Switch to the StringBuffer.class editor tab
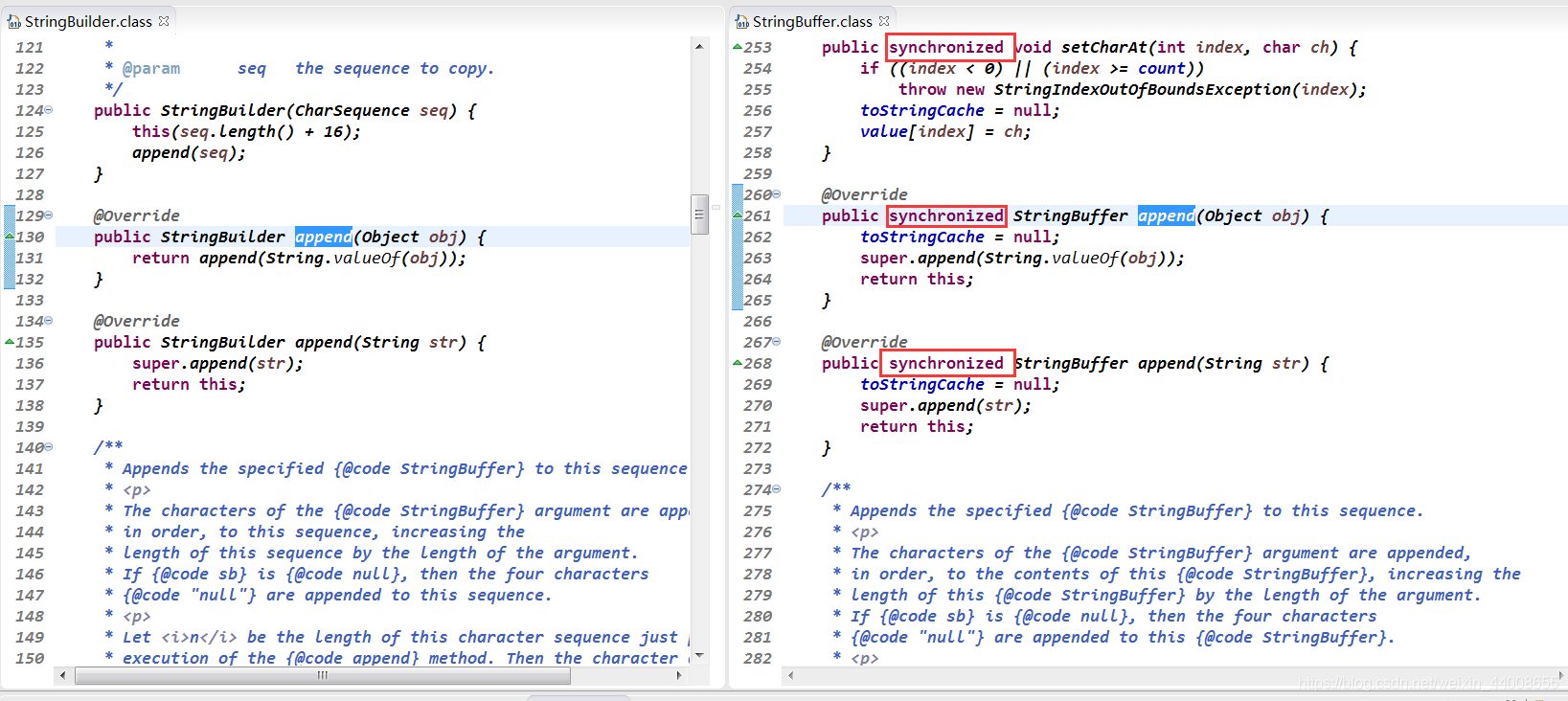 (812, 21)
